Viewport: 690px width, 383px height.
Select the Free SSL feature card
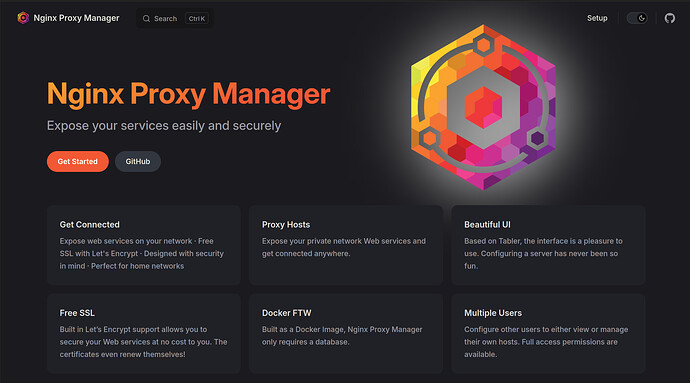coord(143,334)
